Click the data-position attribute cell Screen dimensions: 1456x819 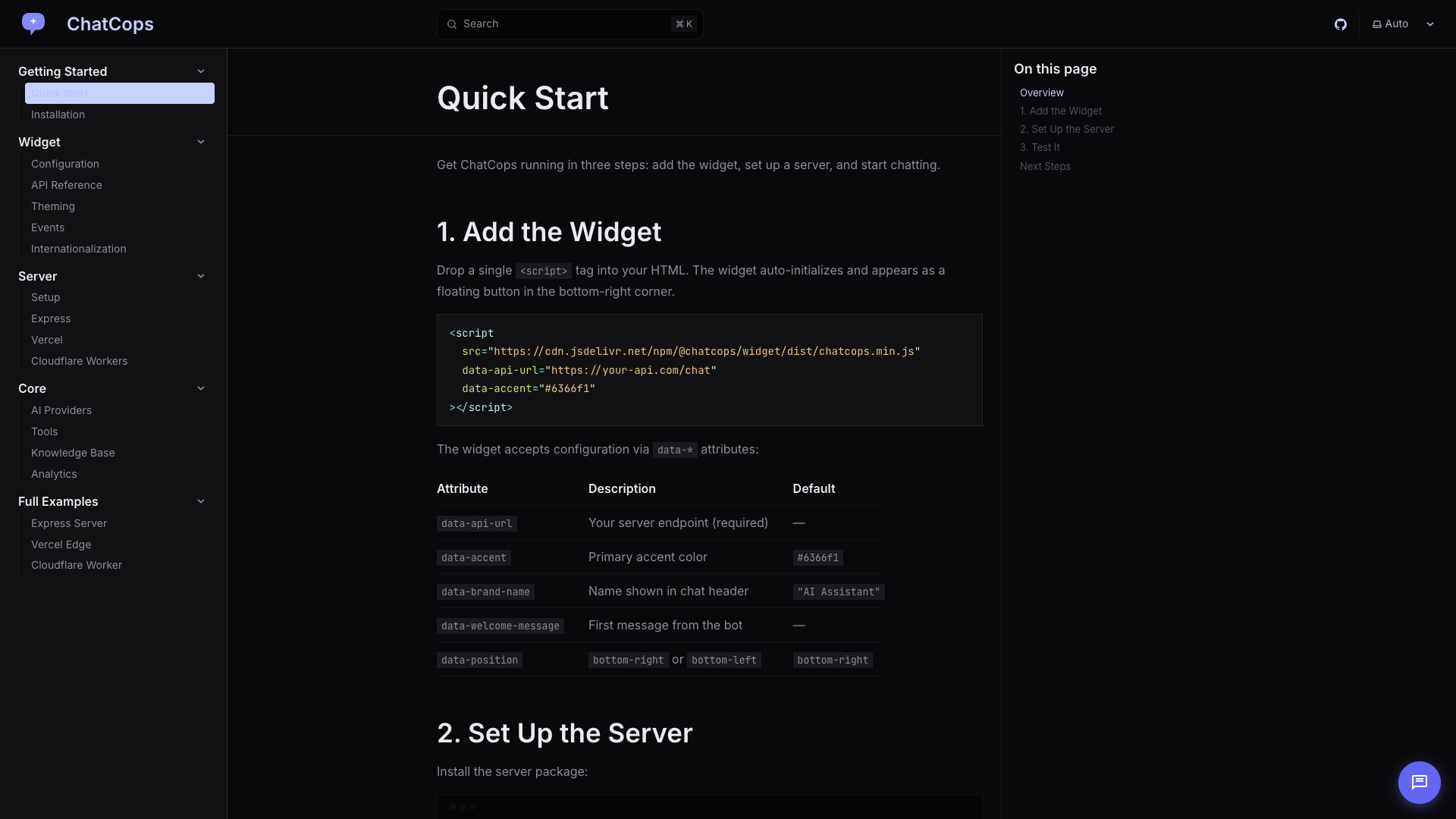(x=479, y=660)
